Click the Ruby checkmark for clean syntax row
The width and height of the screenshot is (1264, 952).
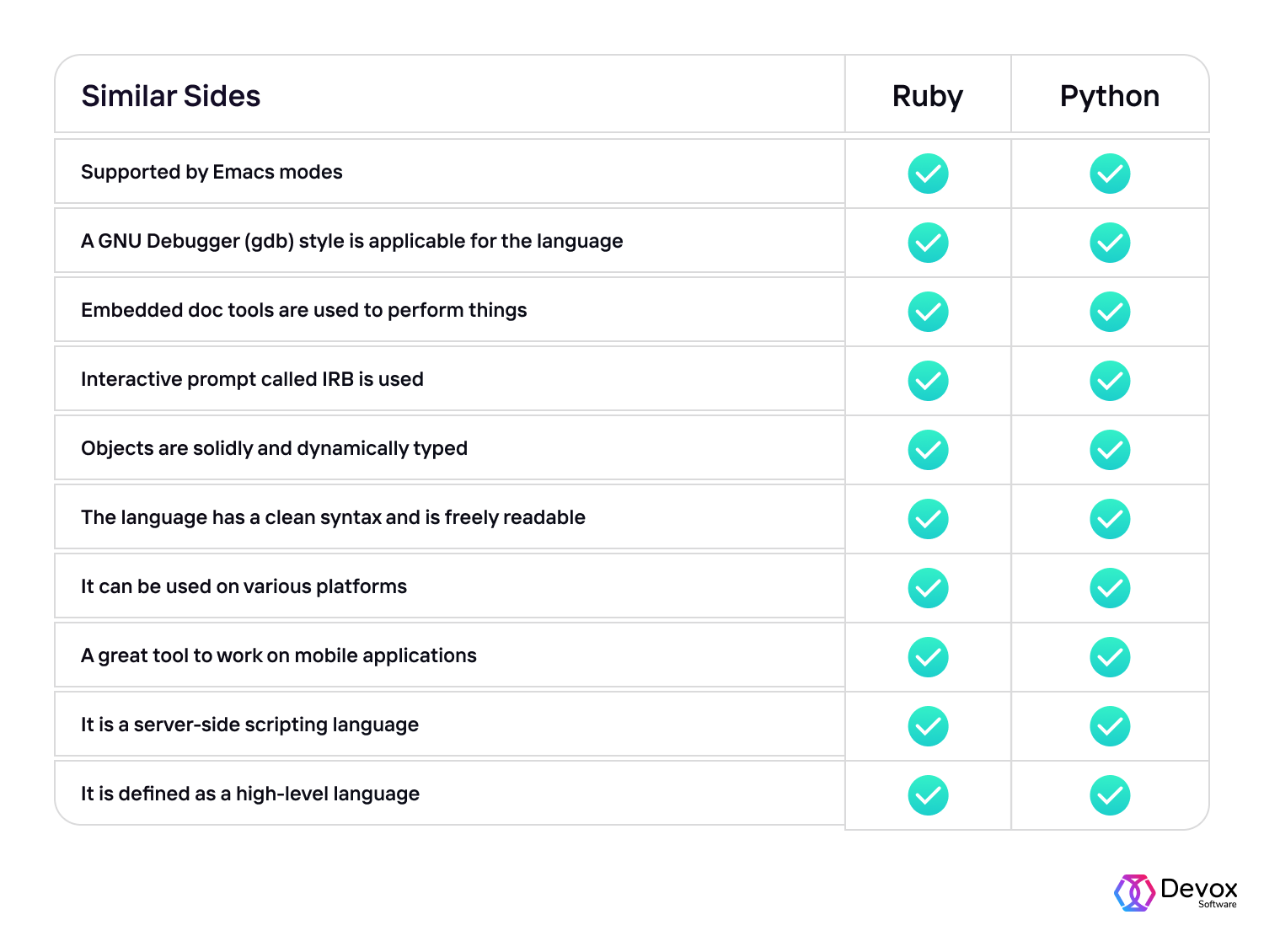tap(927, 518)
